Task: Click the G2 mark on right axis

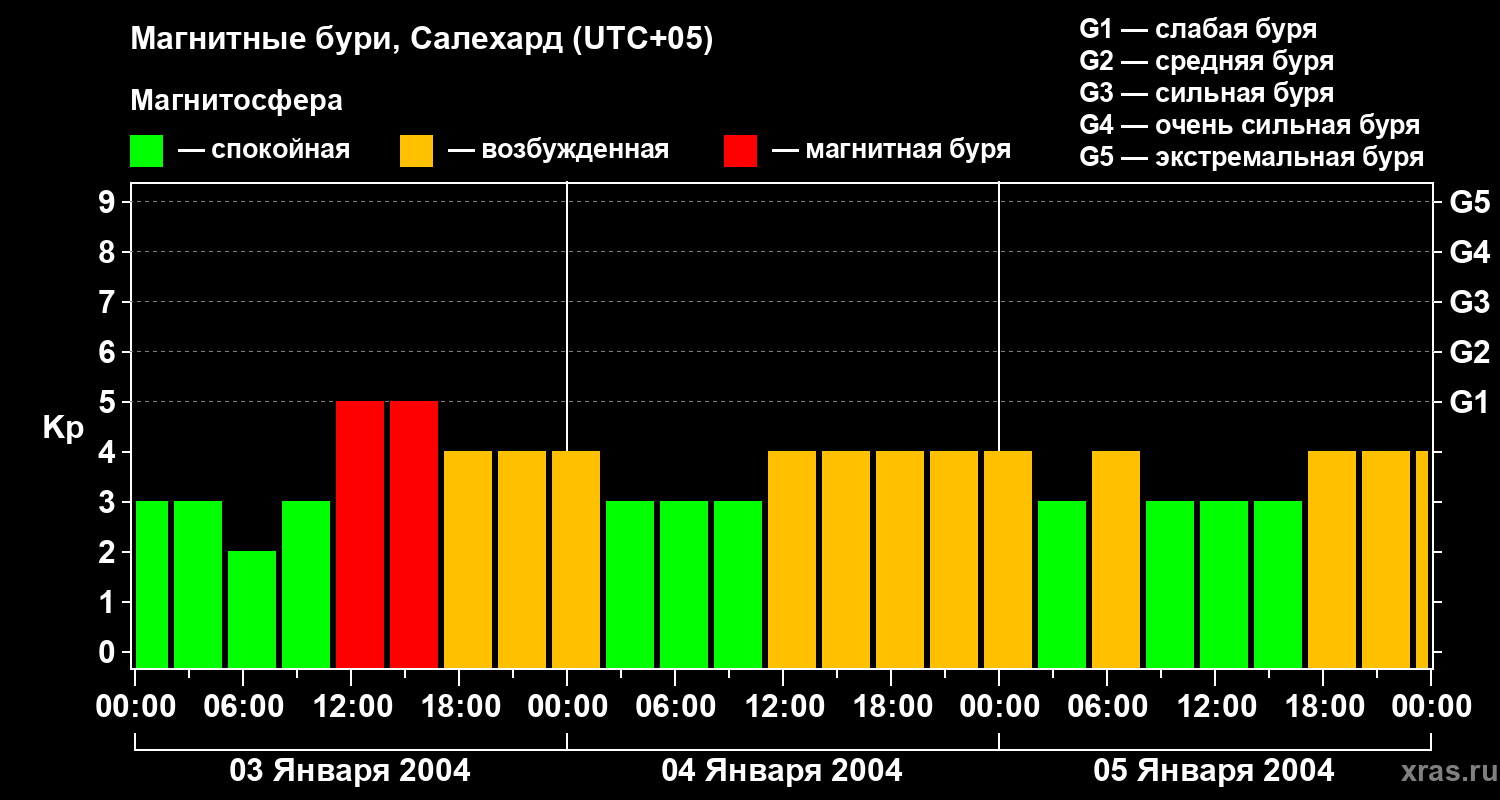Action: [x=1469, y=352]
